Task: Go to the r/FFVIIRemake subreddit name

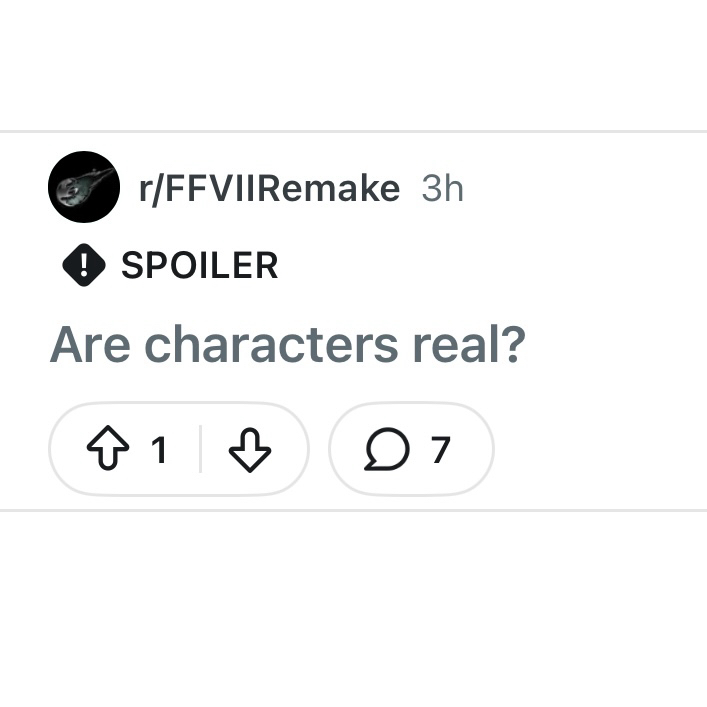Action: tap(269, 188)
